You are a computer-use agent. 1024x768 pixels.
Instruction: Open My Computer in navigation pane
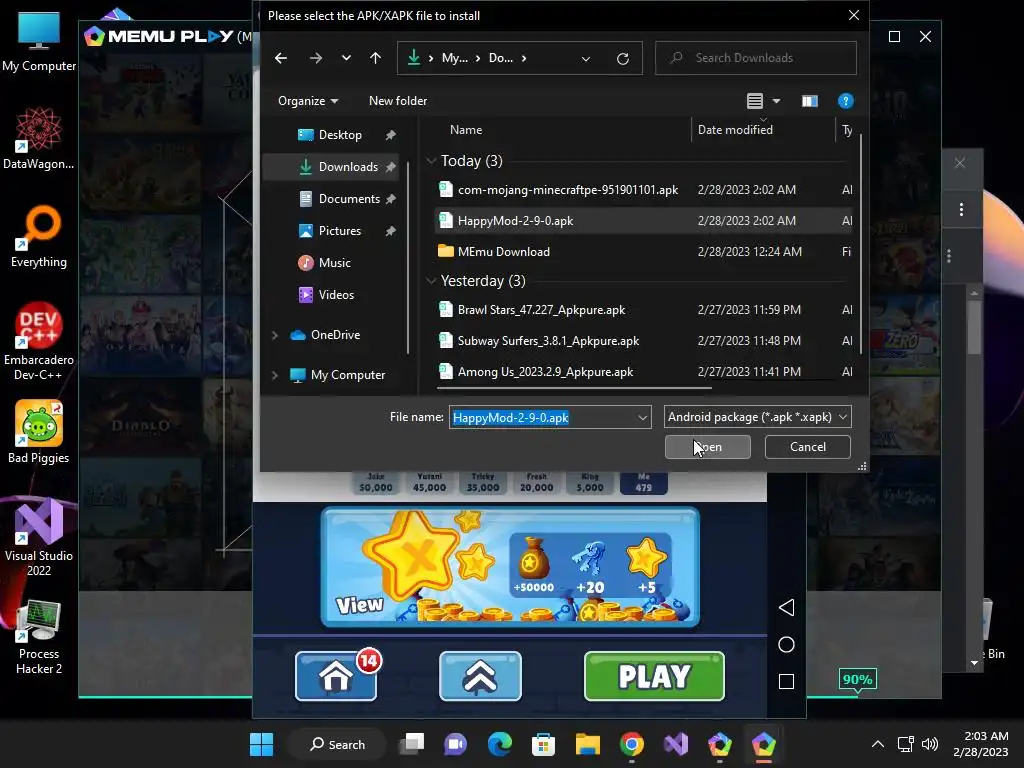coord(347,376)
